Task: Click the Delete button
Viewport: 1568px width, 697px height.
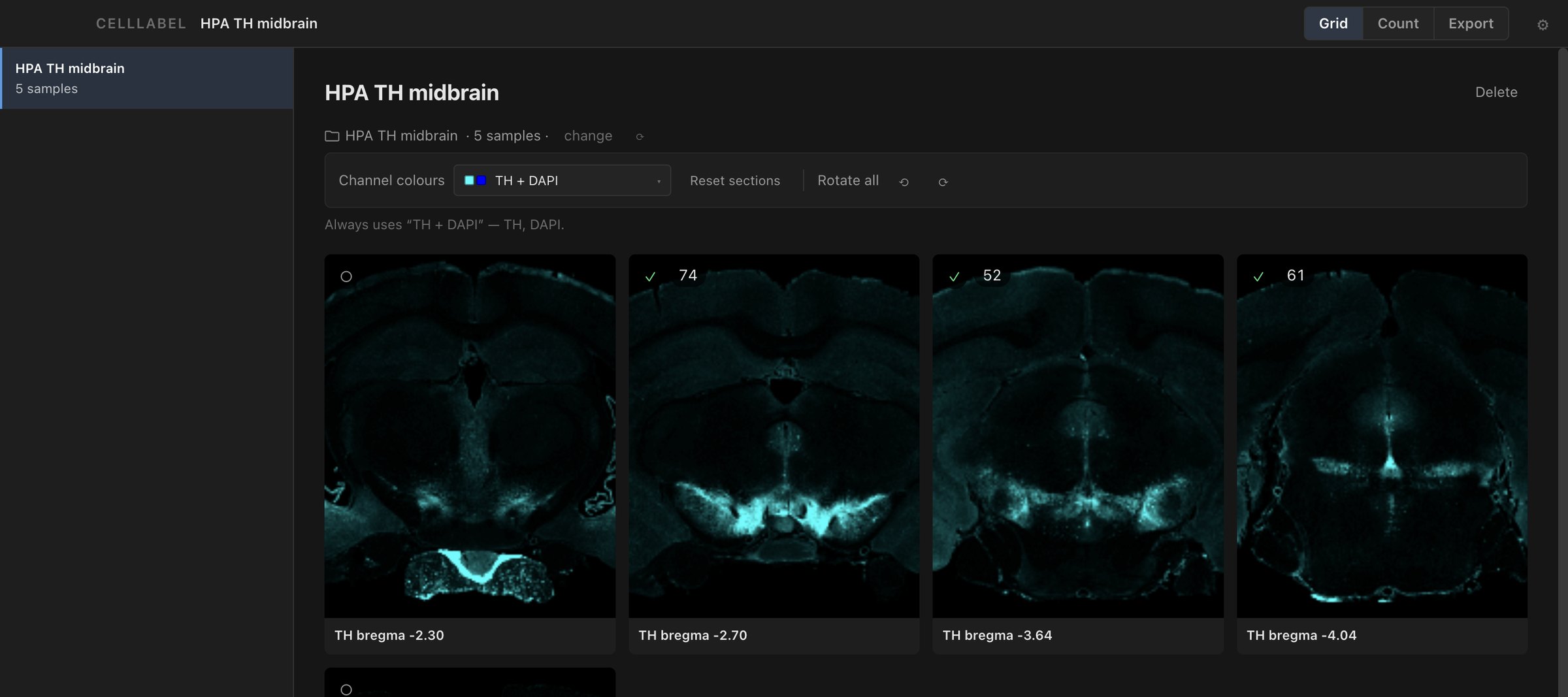Action: pyautogui.click(x=1496, y=92)
